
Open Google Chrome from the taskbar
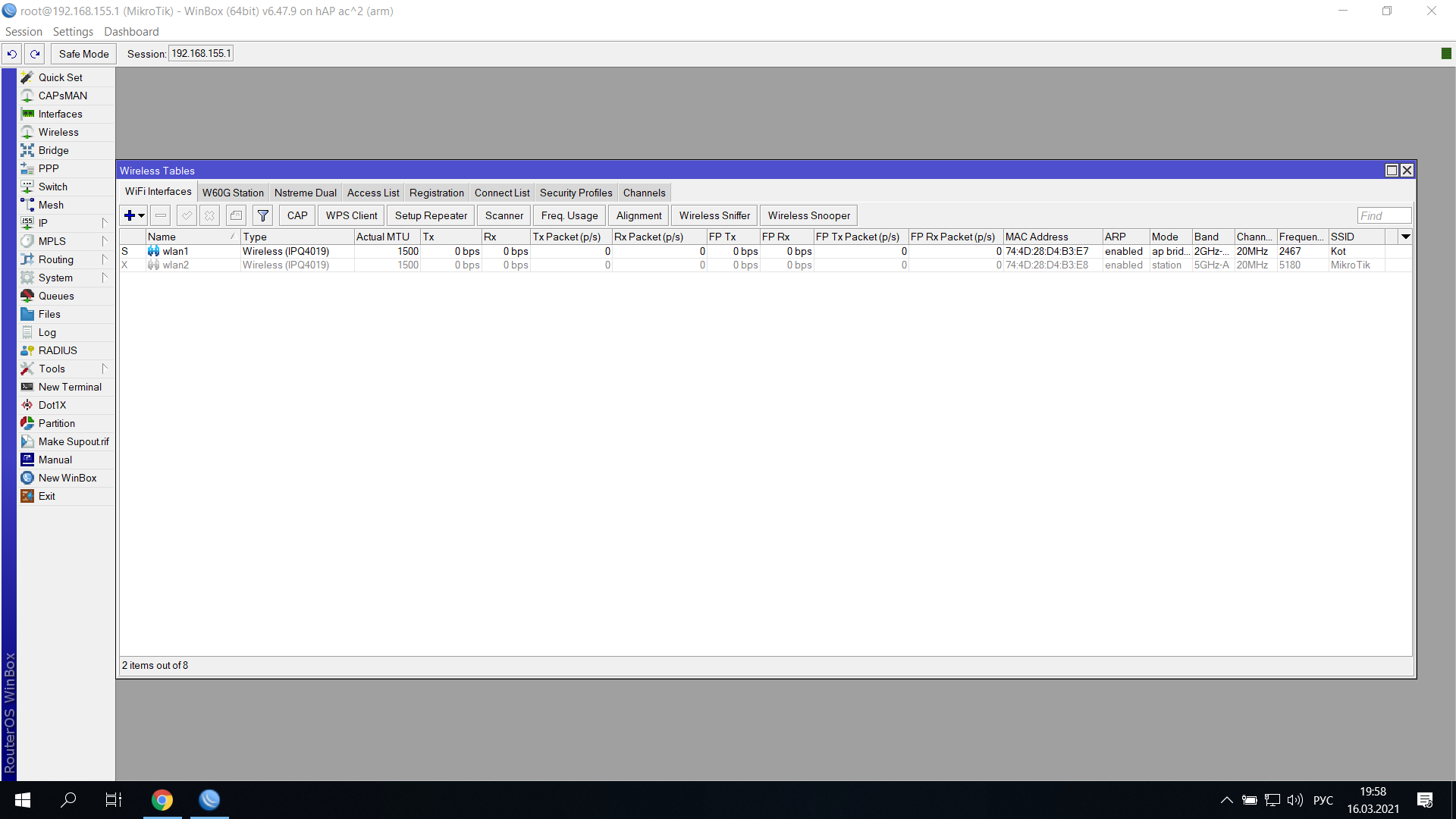pyautogui.click(x=162, y=799)
